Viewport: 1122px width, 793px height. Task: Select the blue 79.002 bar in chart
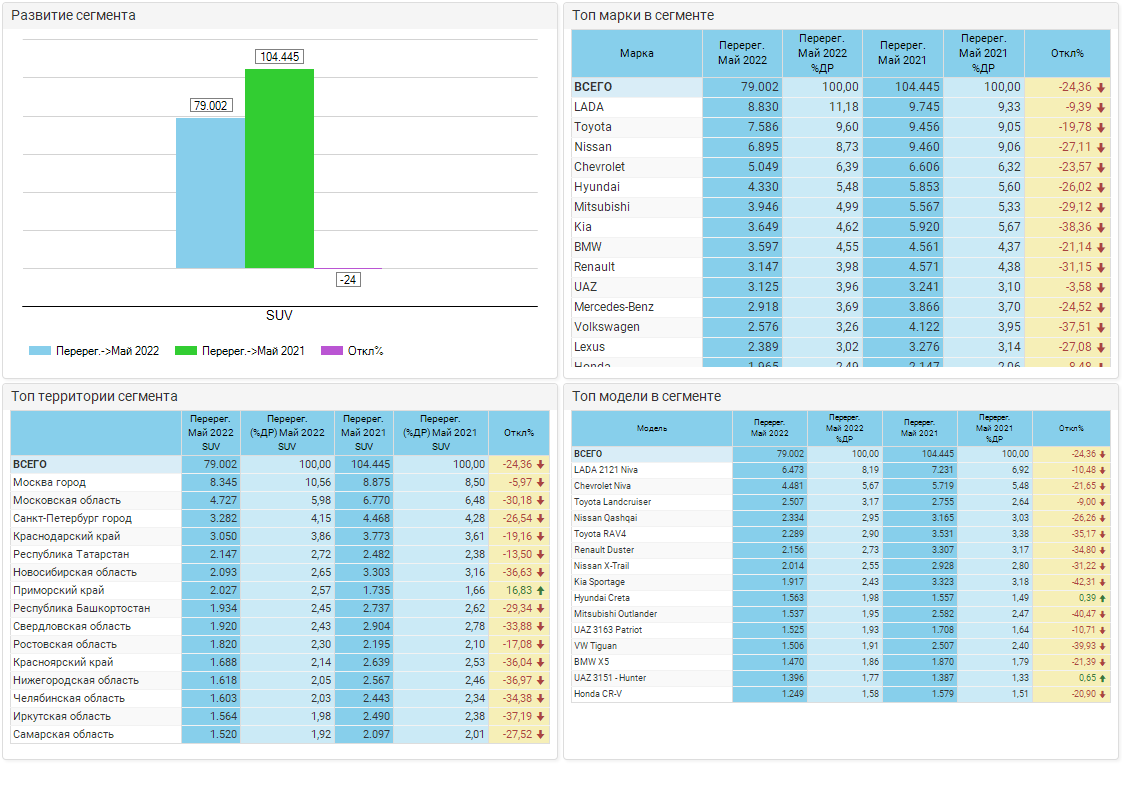point(210,193)
